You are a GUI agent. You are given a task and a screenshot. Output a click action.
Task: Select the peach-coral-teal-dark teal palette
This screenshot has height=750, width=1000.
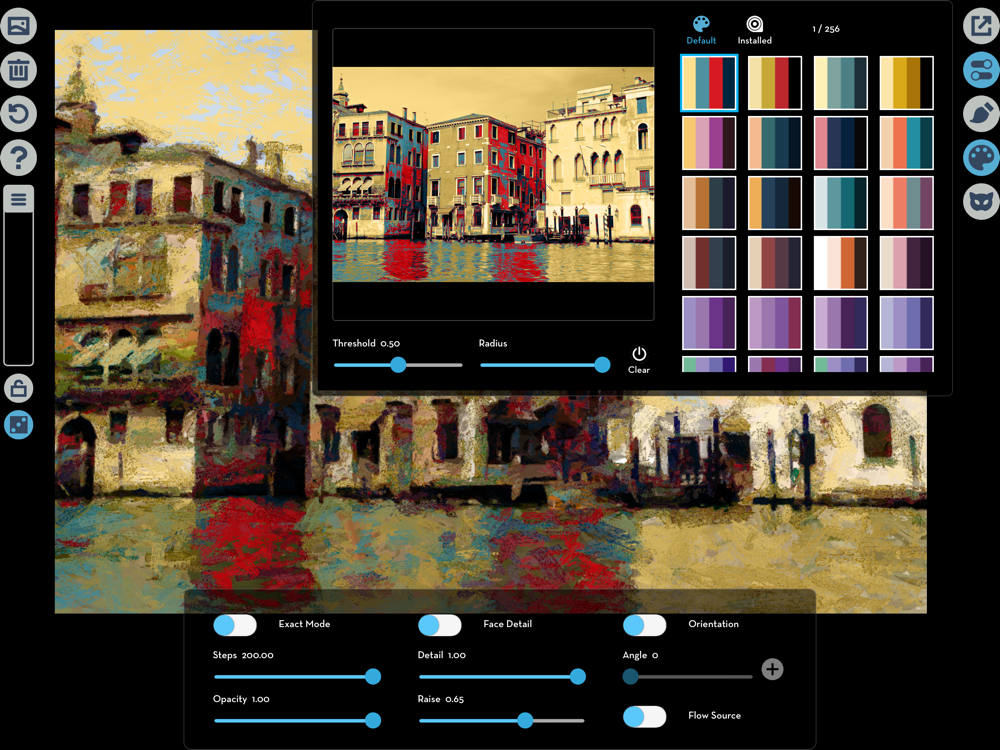tap(906, 143)
